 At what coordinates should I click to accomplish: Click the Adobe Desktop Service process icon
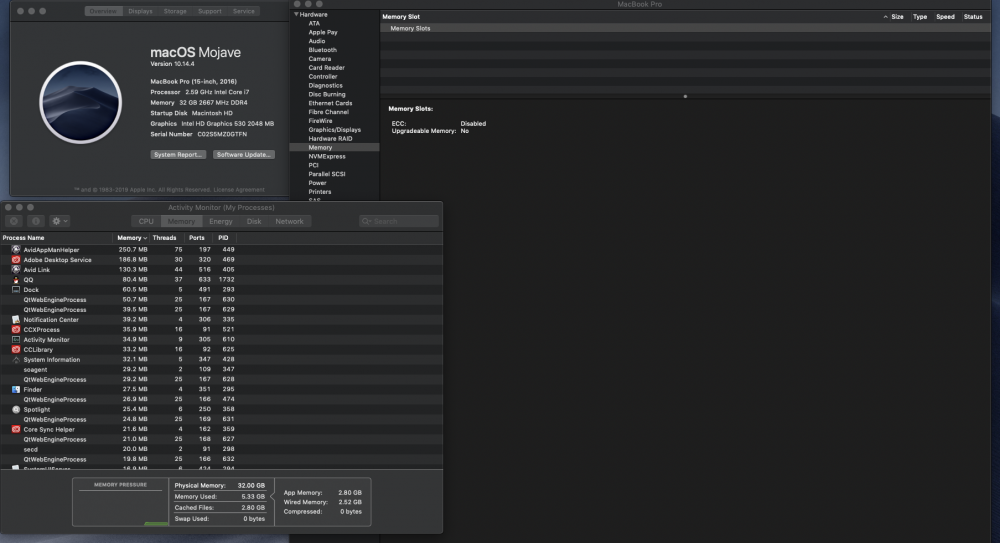tap(16, 260)
